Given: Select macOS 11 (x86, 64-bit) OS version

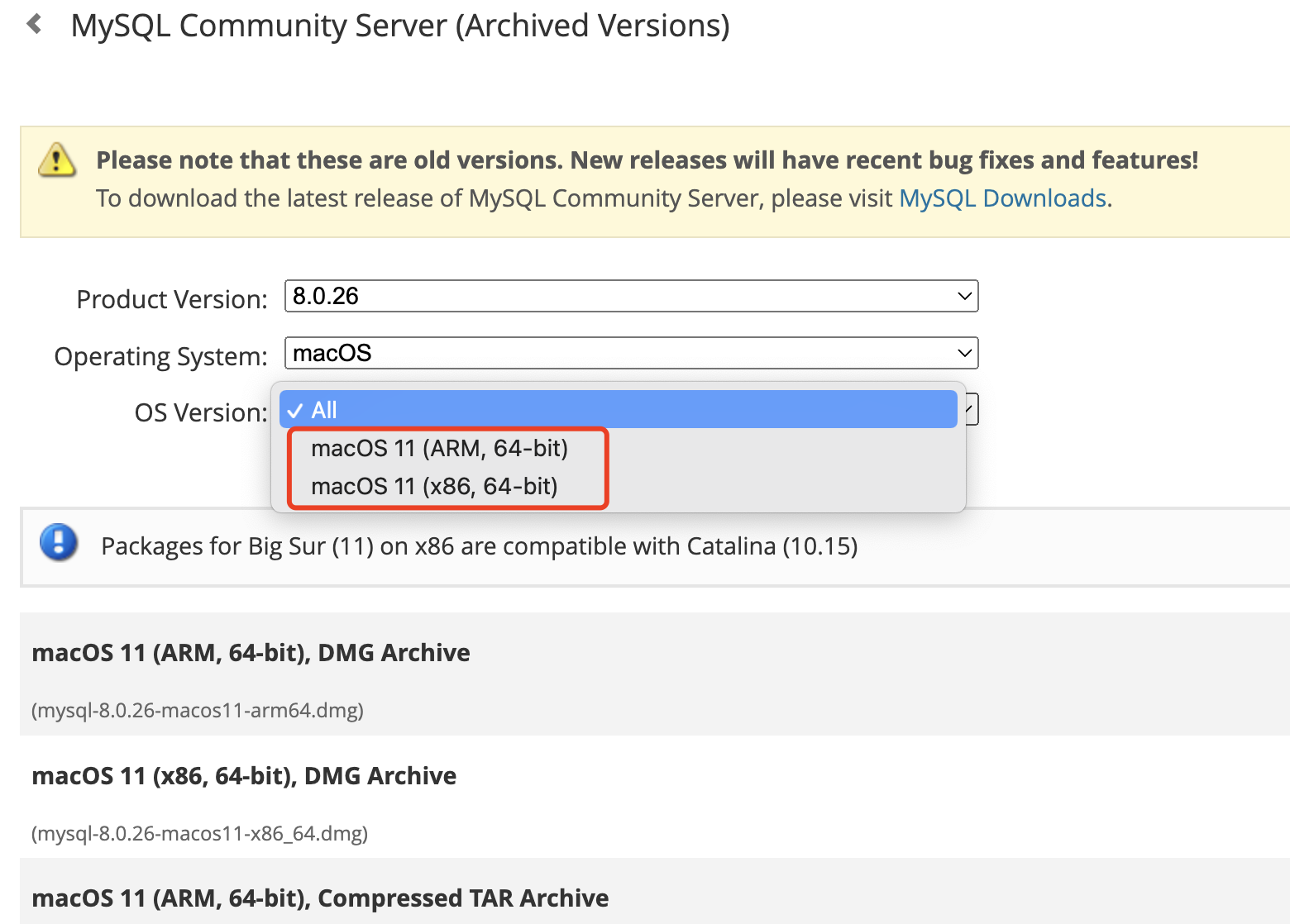Looking at the screenshot, I should (x=433, y=486).
